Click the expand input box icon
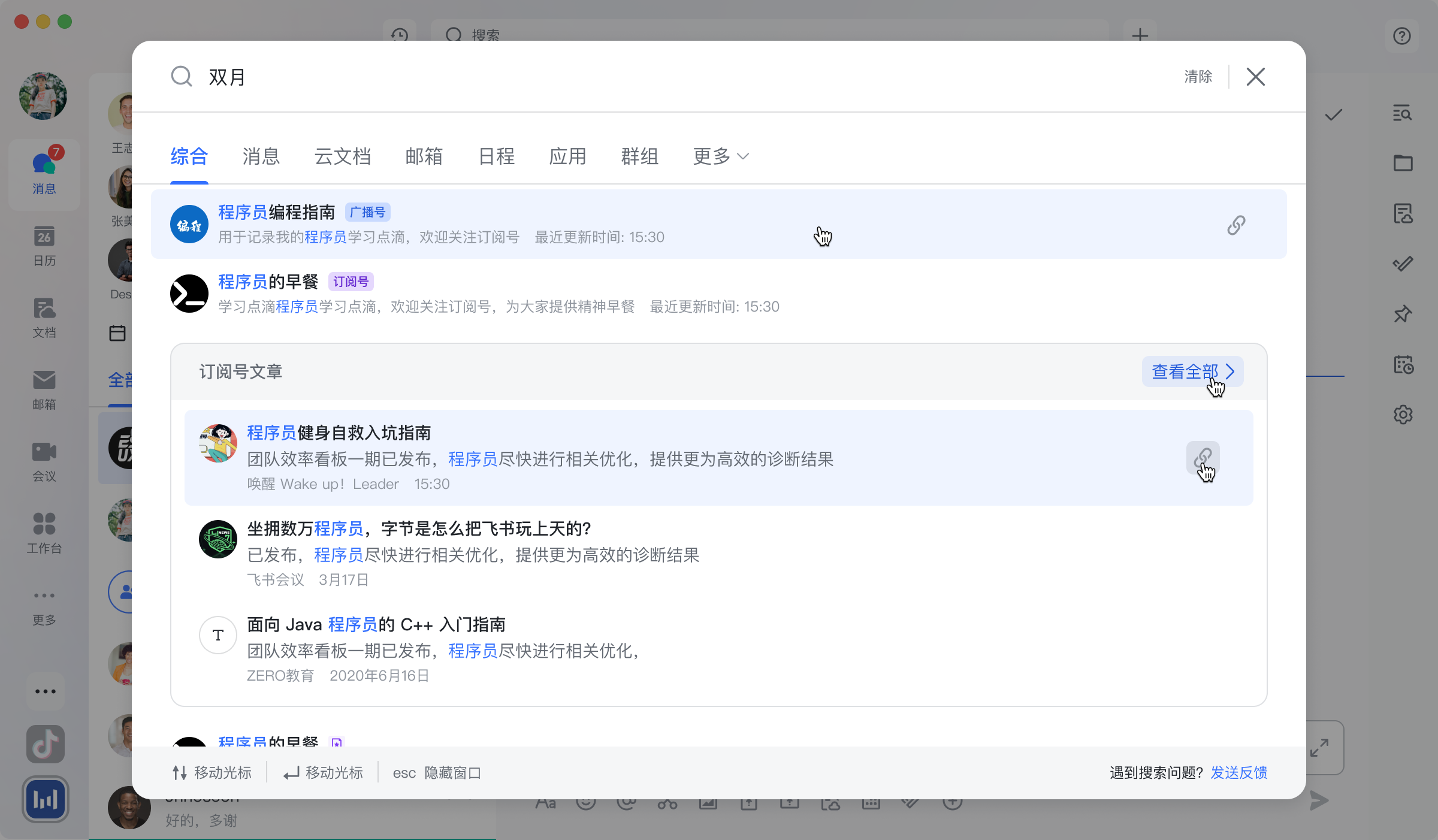The image size is (1438, 840). click(x=1320, y=748)
